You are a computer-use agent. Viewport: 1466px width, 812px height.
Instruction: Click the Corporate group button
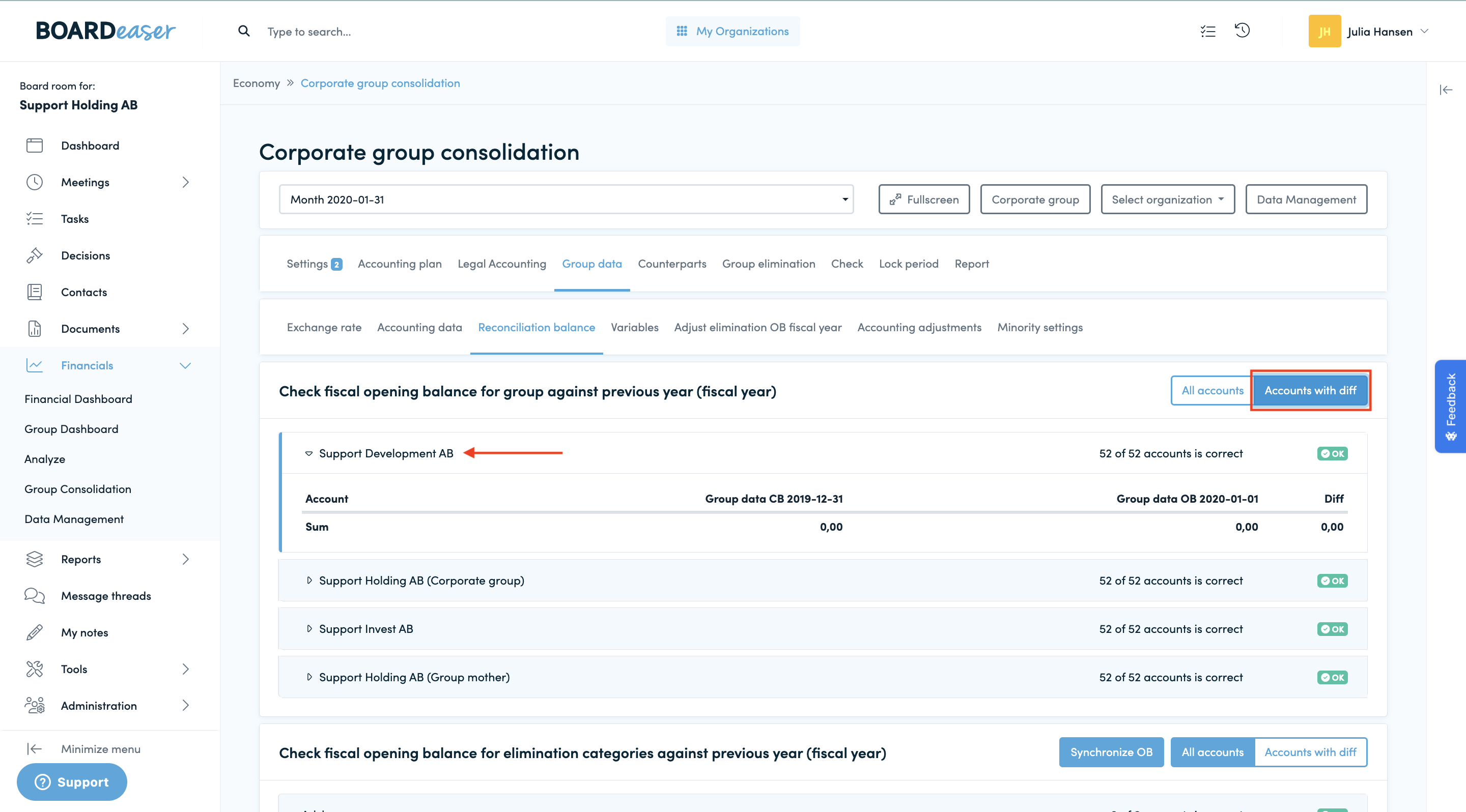(x=1035, y=199)
